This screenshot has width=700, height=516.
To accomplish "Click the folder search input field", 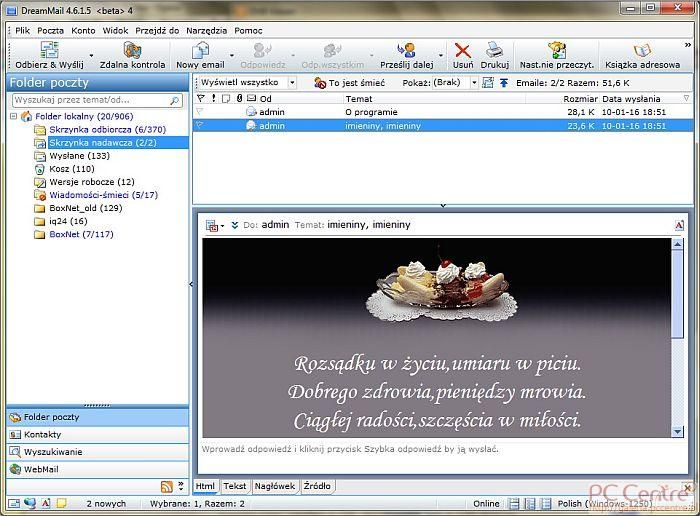I will point(90,101).
